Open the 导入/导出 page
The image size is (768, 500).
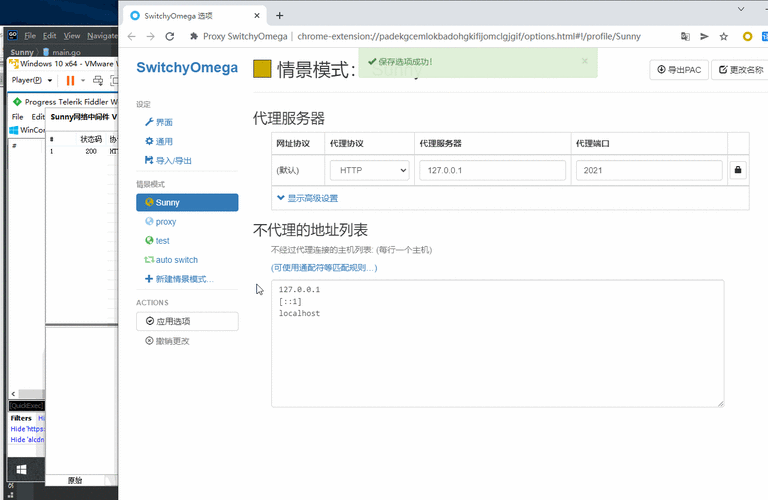click(x=168, y=160)
